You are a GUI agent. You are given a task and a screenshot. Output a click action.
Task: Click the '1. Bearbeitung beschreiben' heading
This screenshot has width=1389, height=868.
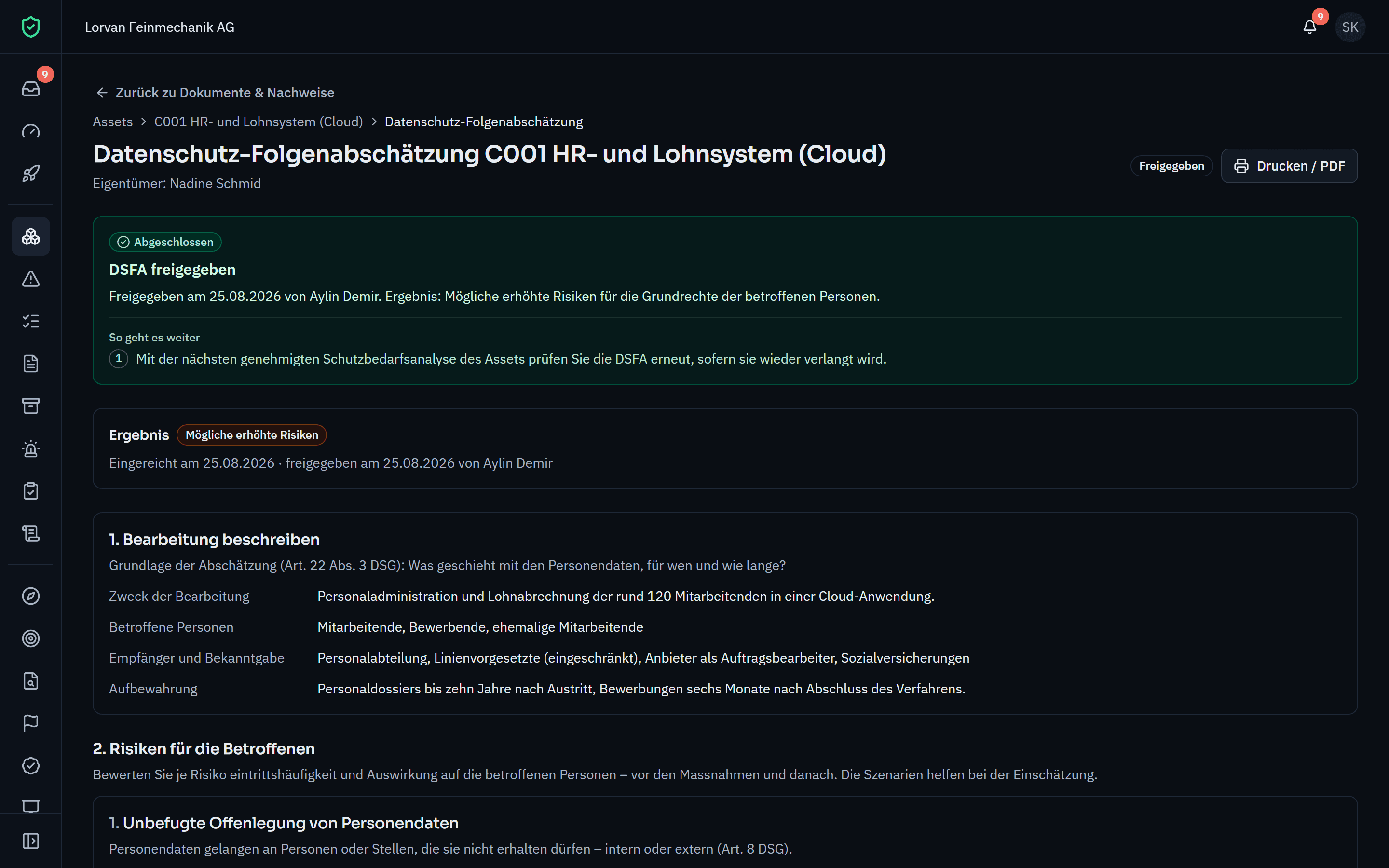coord(214,540)
